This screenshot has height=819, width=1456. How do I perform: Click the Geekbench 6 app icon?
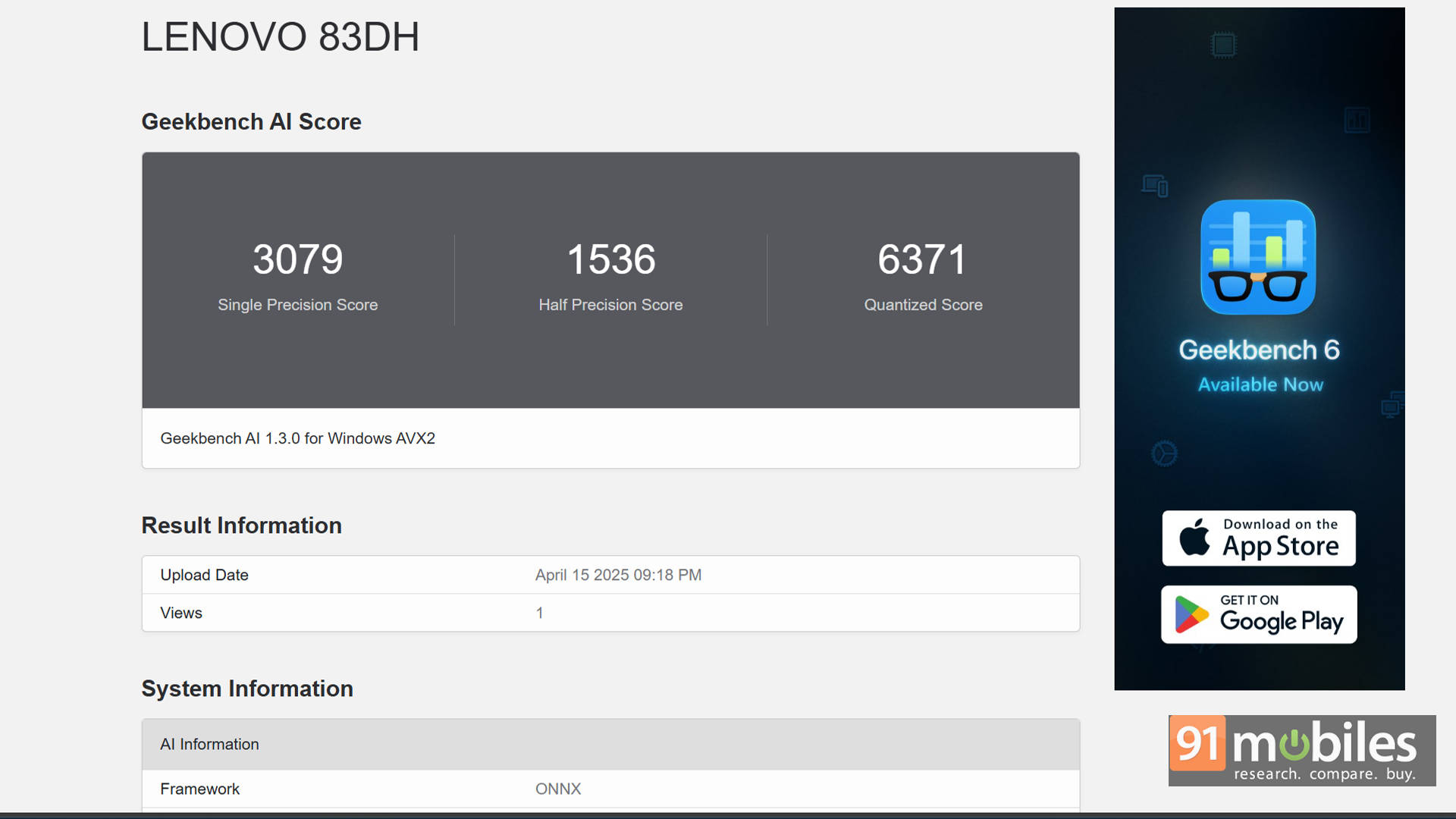[1258, 257]
